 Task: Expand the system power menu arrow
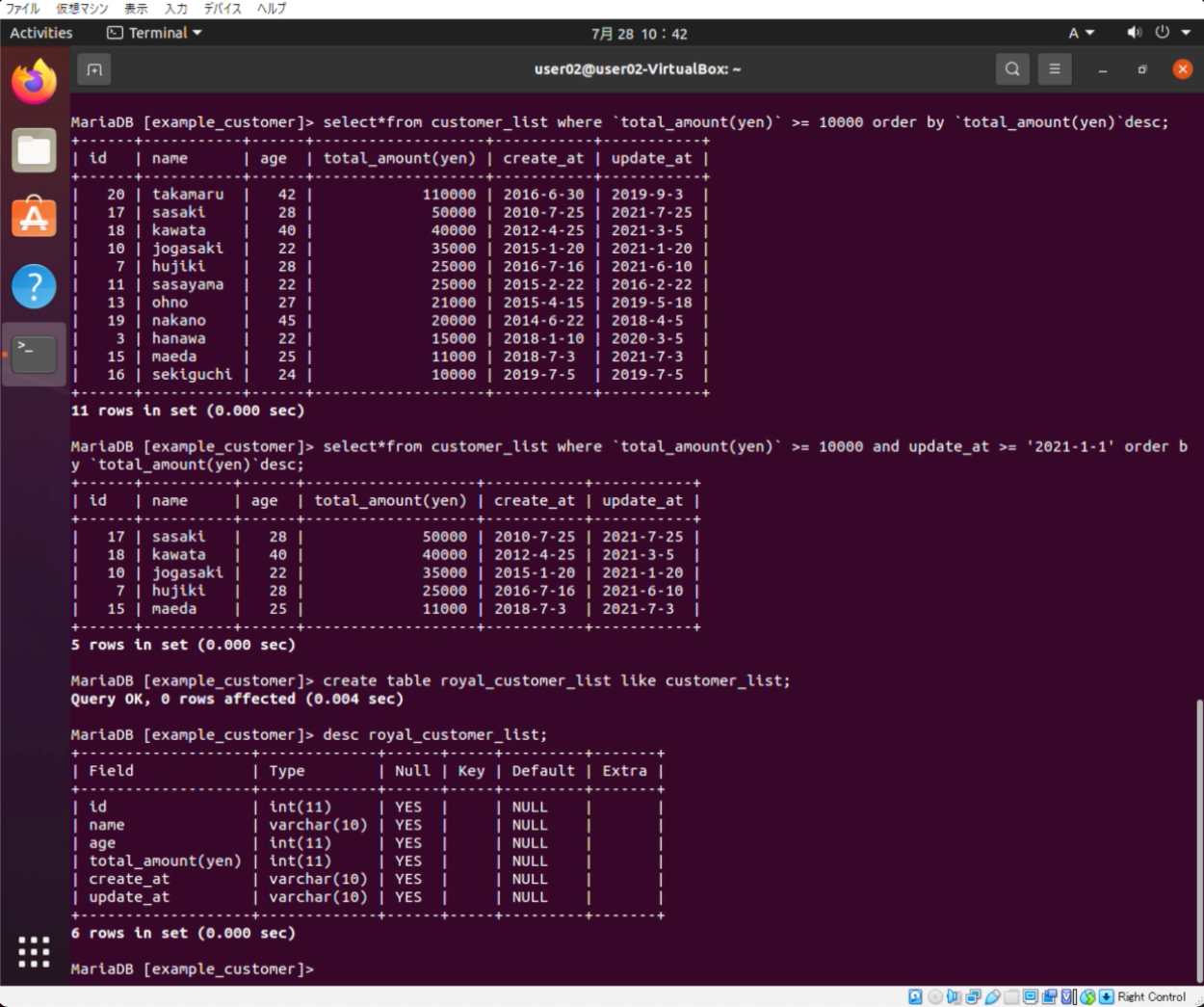pyautogui.click(x=1186, y=33)
